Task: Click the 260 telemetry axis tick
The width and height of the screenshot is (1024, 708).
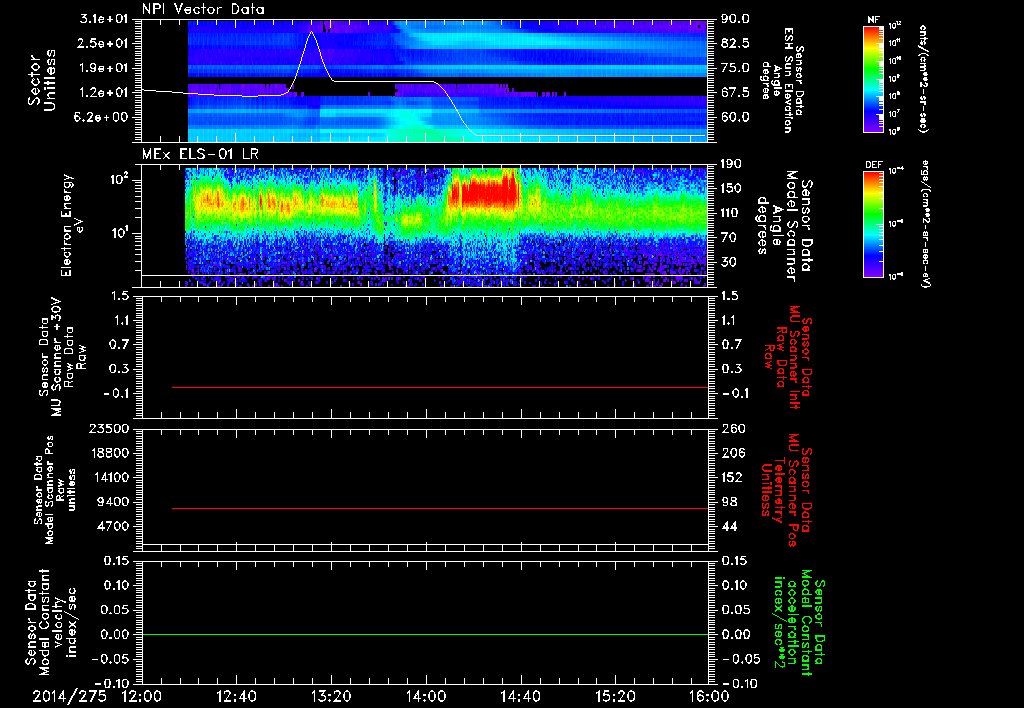Action: point(731,428)
